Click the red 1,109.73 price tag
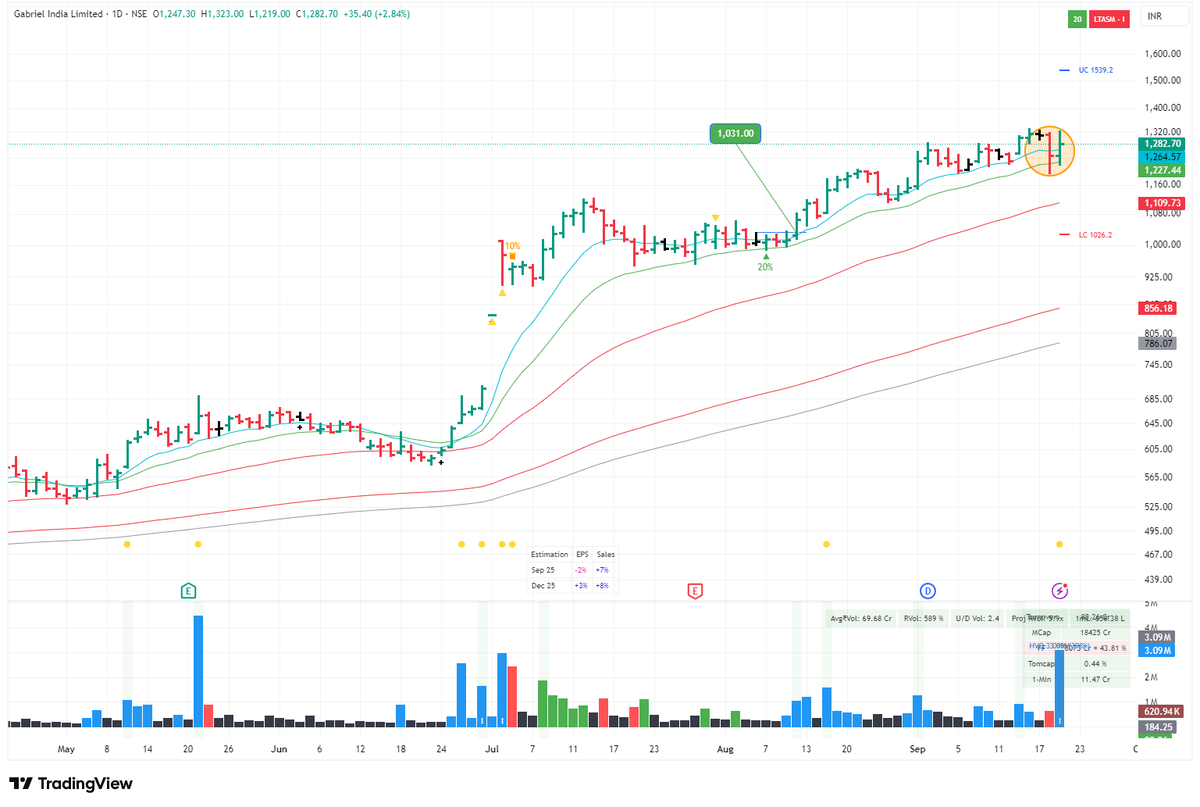Viewport: 1200px width, 807px height. click(1160, 203)
